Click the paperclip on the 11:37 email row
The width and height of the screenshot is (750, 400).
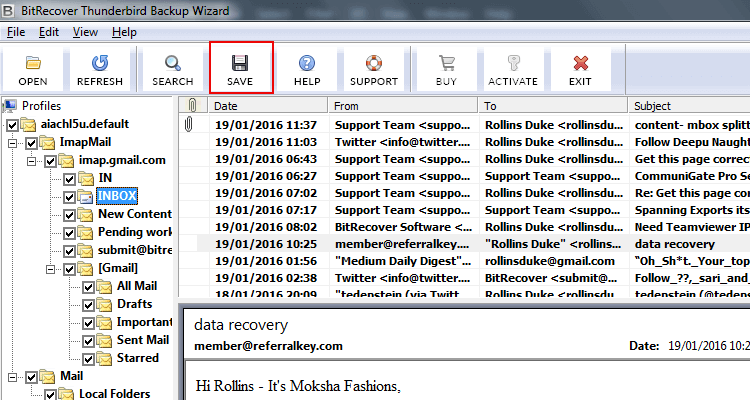tap(189, 124)
